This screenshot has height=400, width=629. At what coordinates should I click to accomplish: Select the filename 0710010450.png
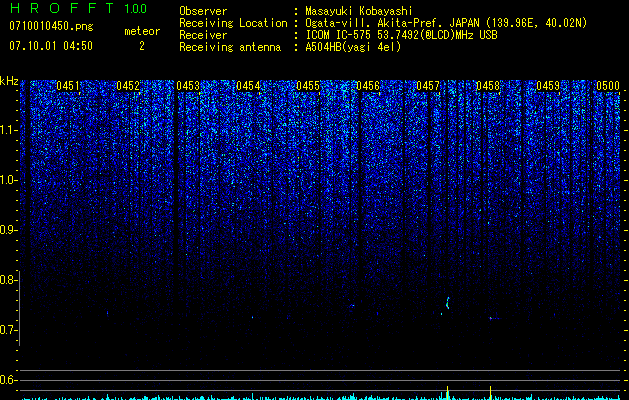tap(51, 27)
